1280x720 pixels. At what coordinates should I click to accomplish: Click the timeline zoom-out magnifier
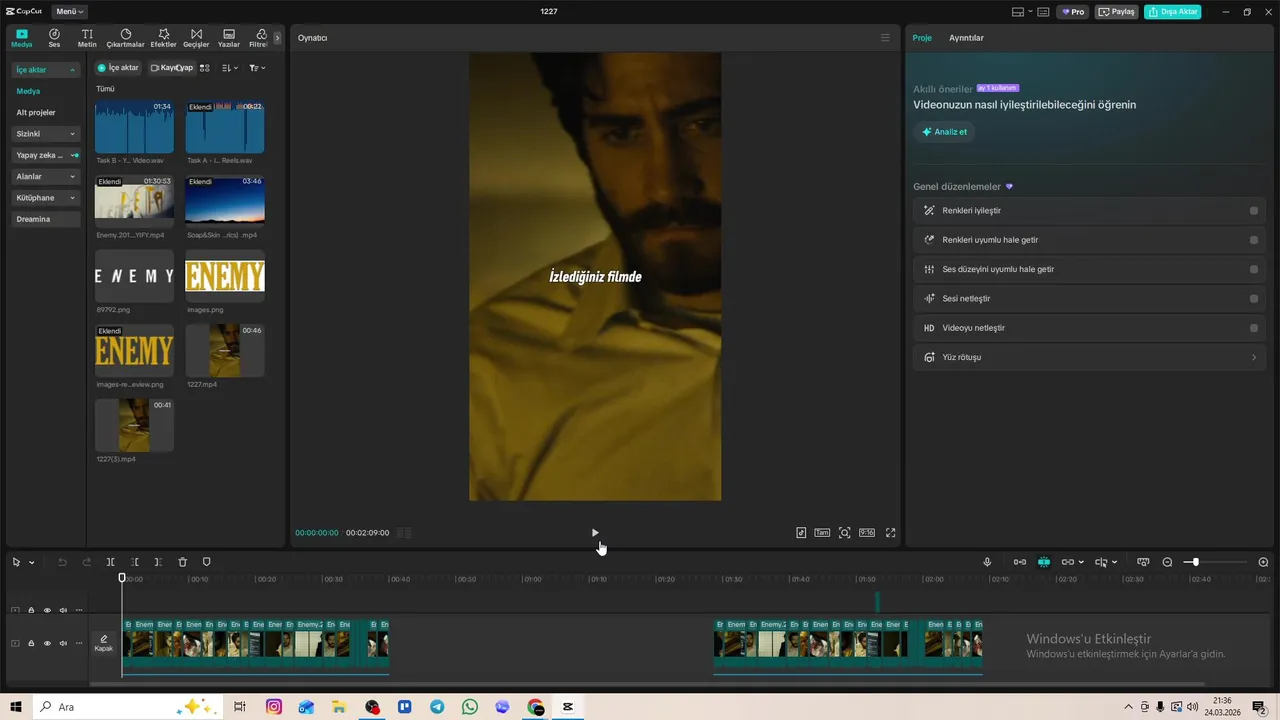(1167, 562)
